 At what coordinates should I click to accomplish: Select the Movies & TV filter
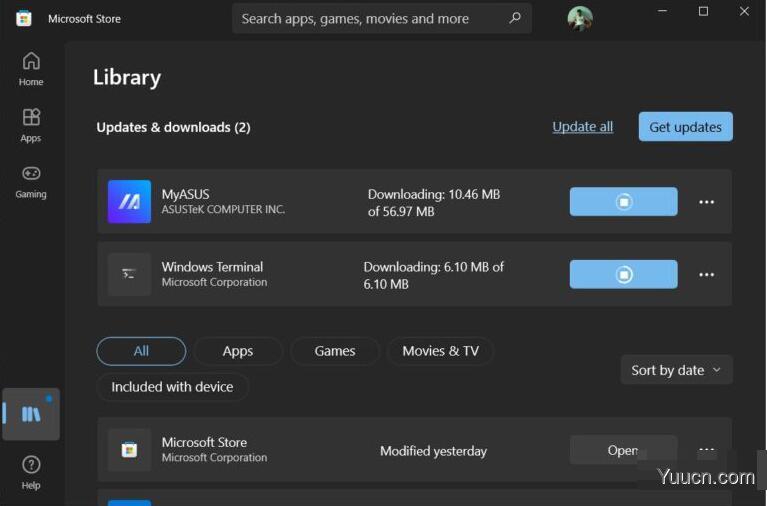(x=440, y=351)
